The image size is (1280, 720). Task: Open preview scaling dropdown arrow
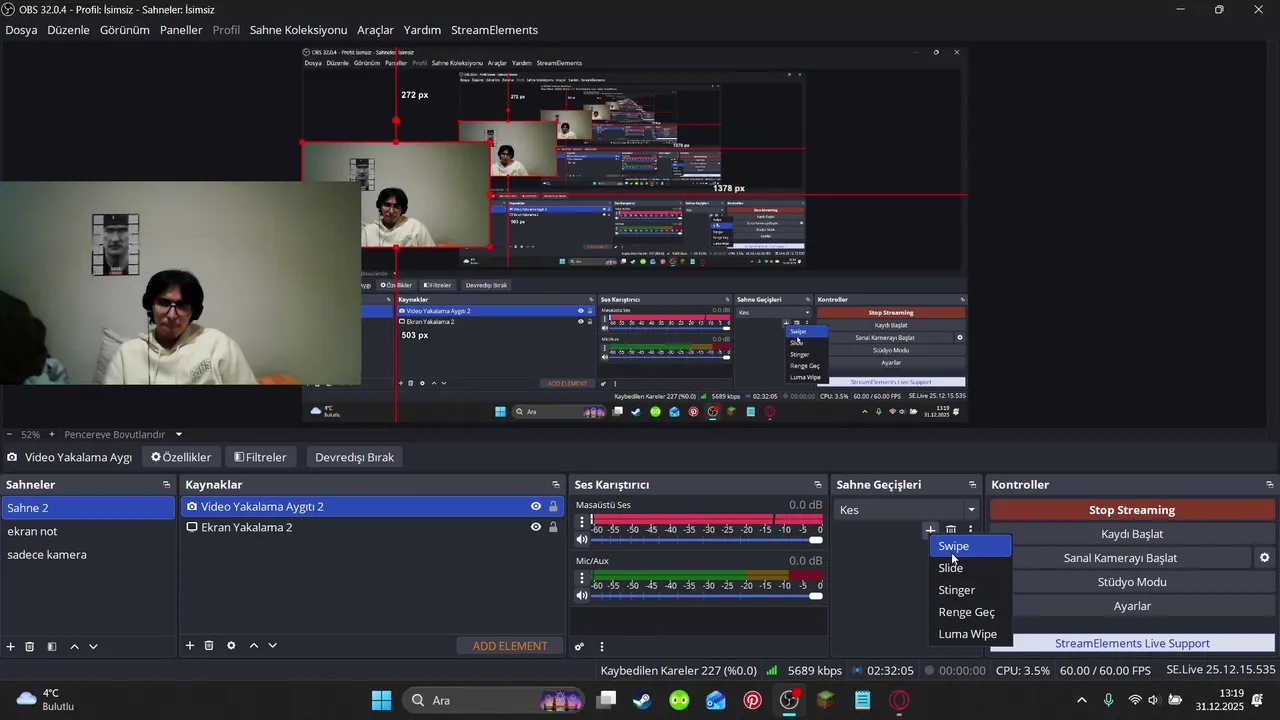pyautogui.click(x=179, y=435)
